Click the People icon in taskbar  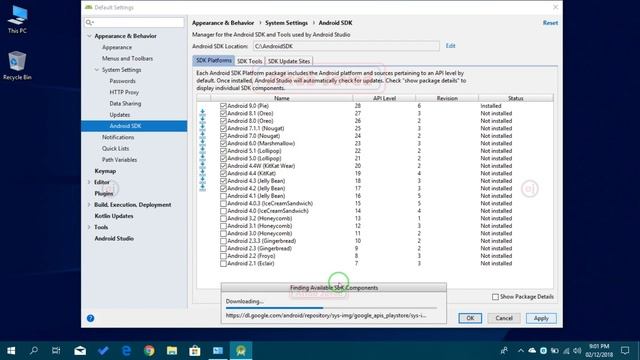coord(505,351)
